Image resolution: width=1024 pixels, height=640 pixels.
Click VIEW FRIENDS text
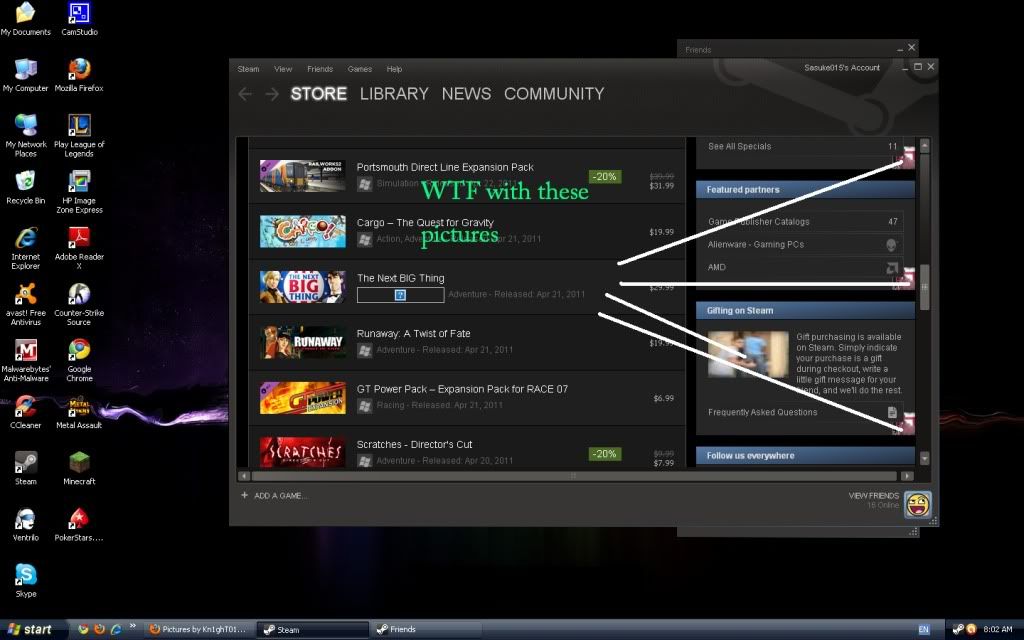(874, 496)
